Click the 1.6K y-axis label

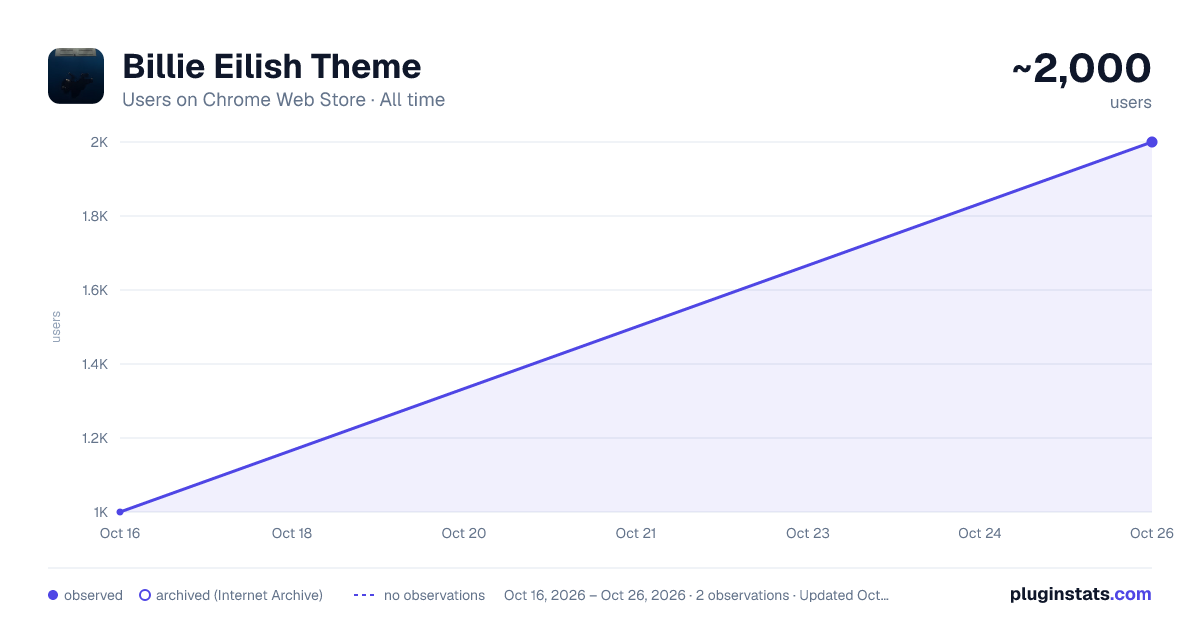coord(95,290)
